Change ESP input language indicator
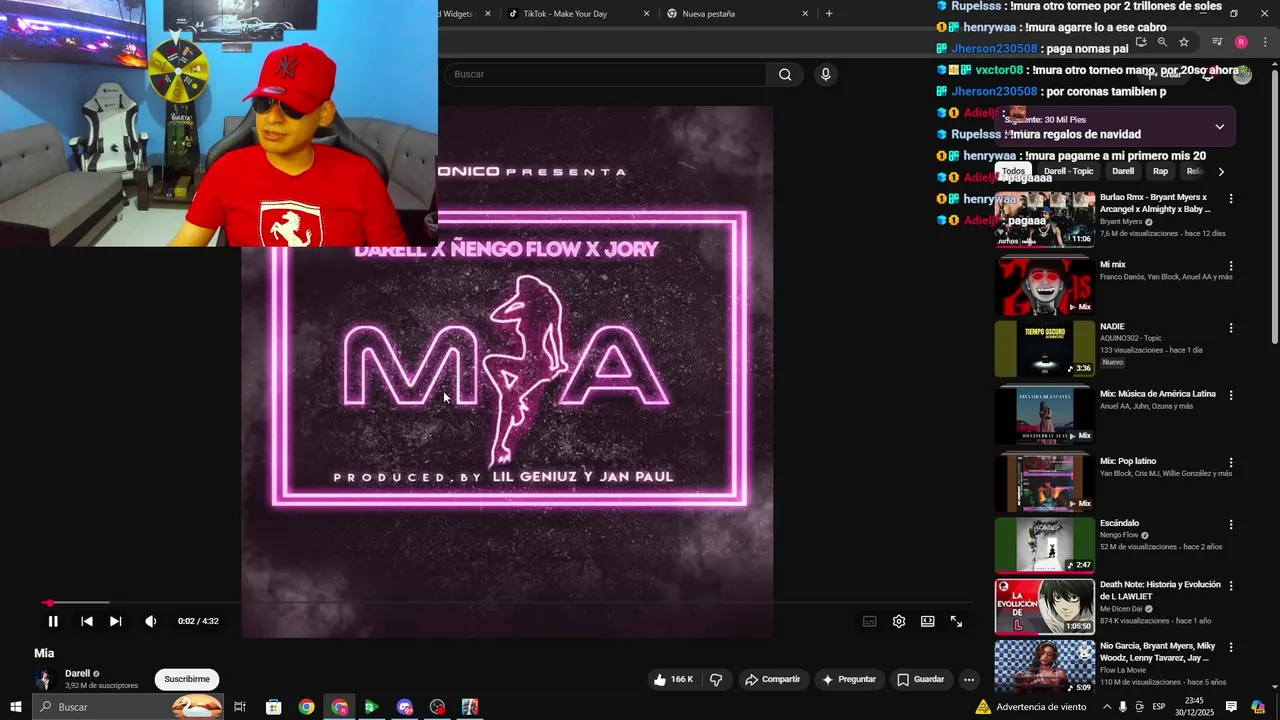The width and height of the screenshot is (1280, 720). (1159, 707)
